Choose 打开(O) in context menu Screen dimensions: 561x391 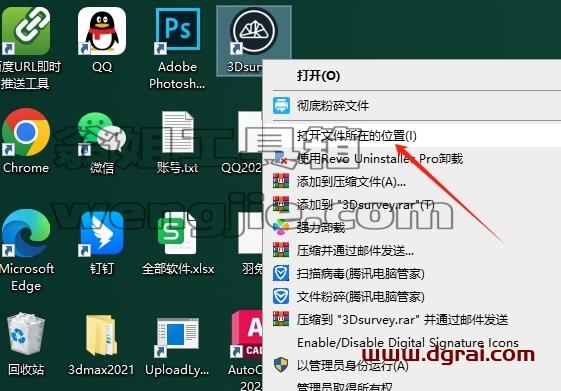(x=411, y=75)
